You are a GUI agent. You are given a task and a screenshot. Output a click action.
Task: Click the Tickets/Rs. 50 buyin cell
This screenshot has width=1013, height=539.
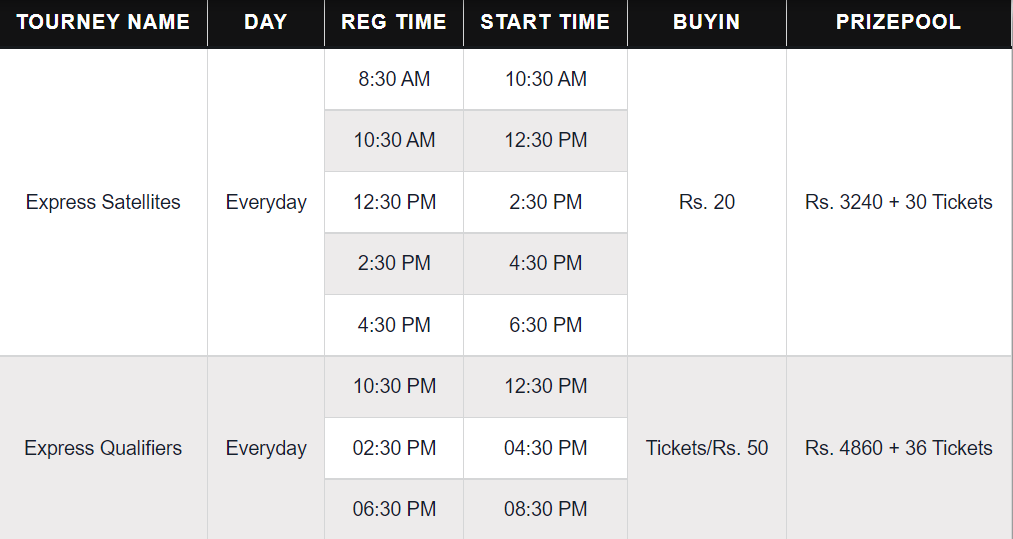(x=707, y=448)
